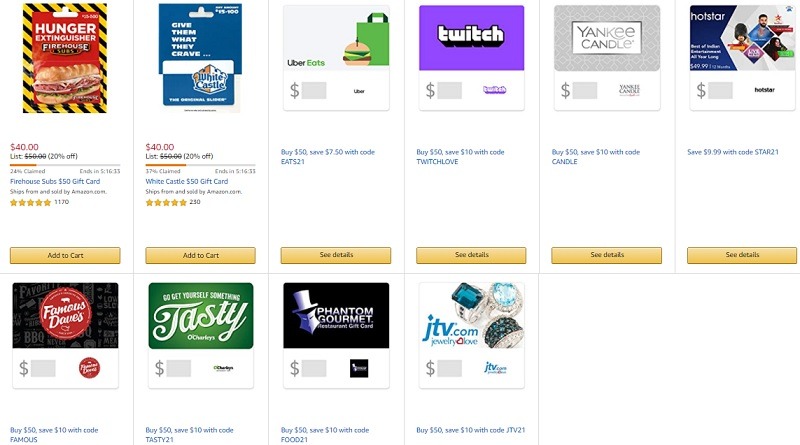800x445 pixels.
Task: Click the small O'Charley's logo icon
Action: (223, 368)
